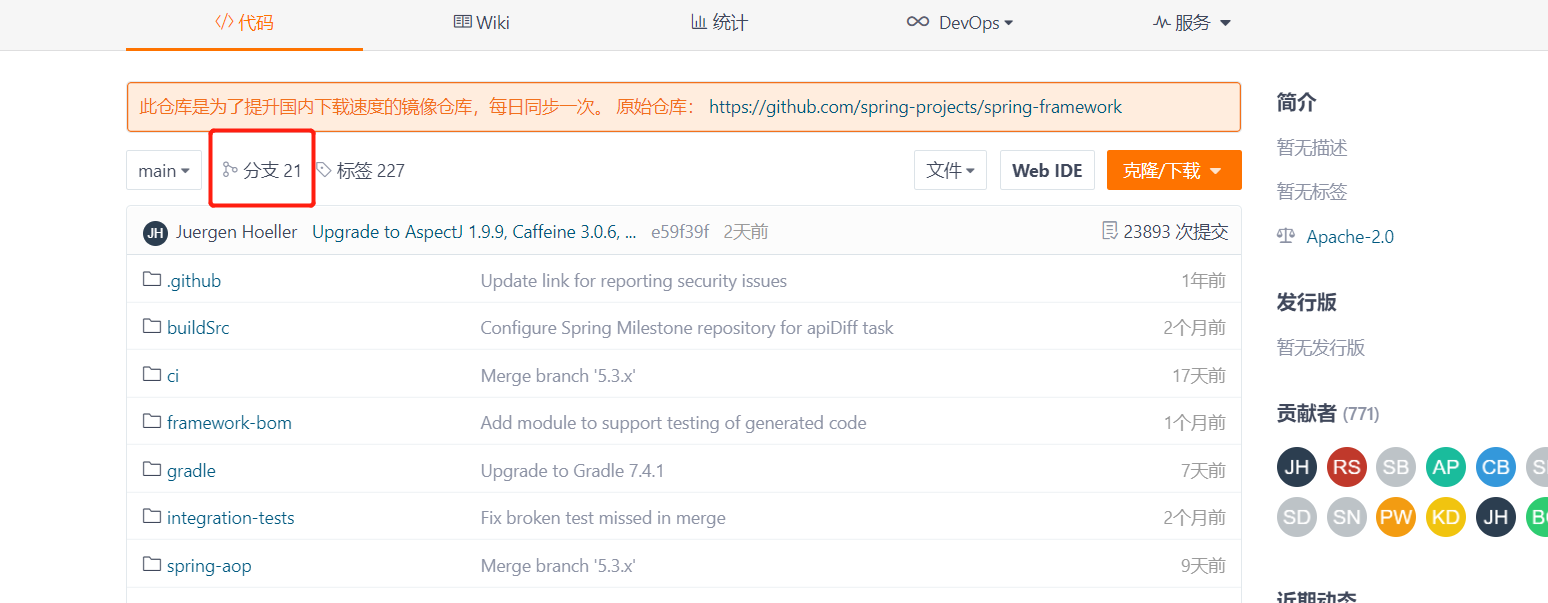Click the folder icon for integration-tests
The height and width of the screenshot is (603, 1548).
(152, 517)
